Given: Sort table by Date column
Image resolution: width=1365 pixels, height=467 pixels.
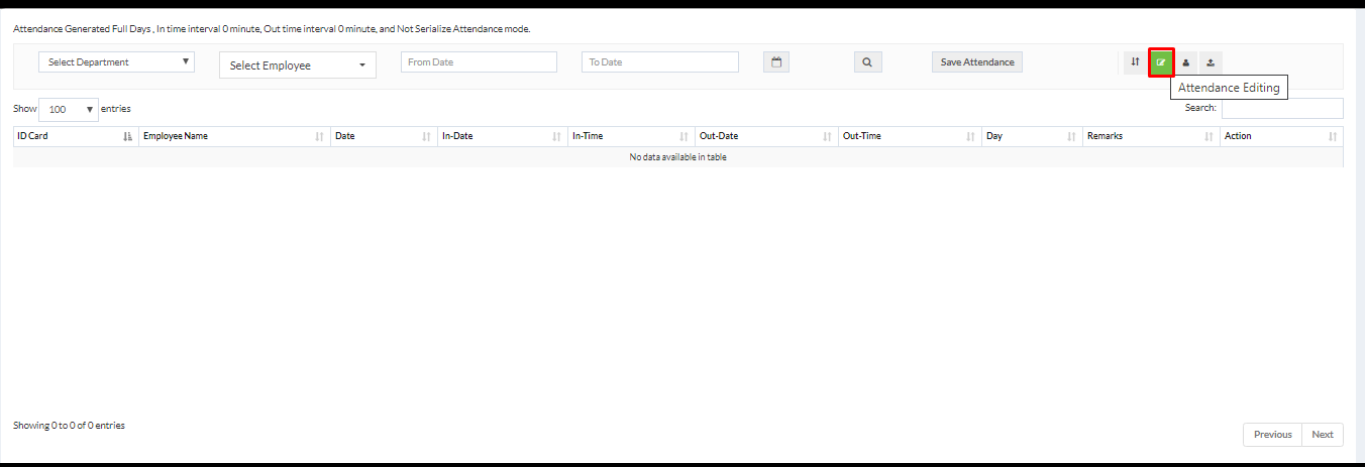Looking at the screenshot, I should pyautogui.click(x=384, y=136).
